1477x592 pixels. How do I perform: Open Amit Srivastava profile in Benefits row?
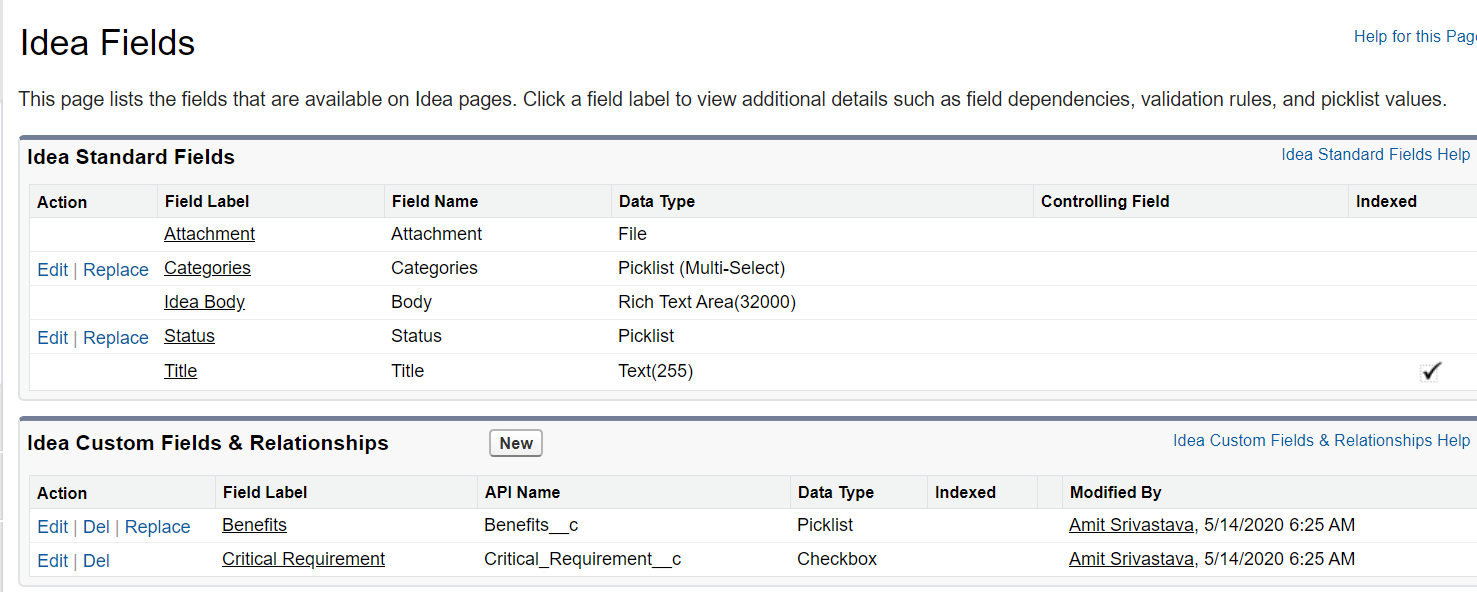(1131, 525)
